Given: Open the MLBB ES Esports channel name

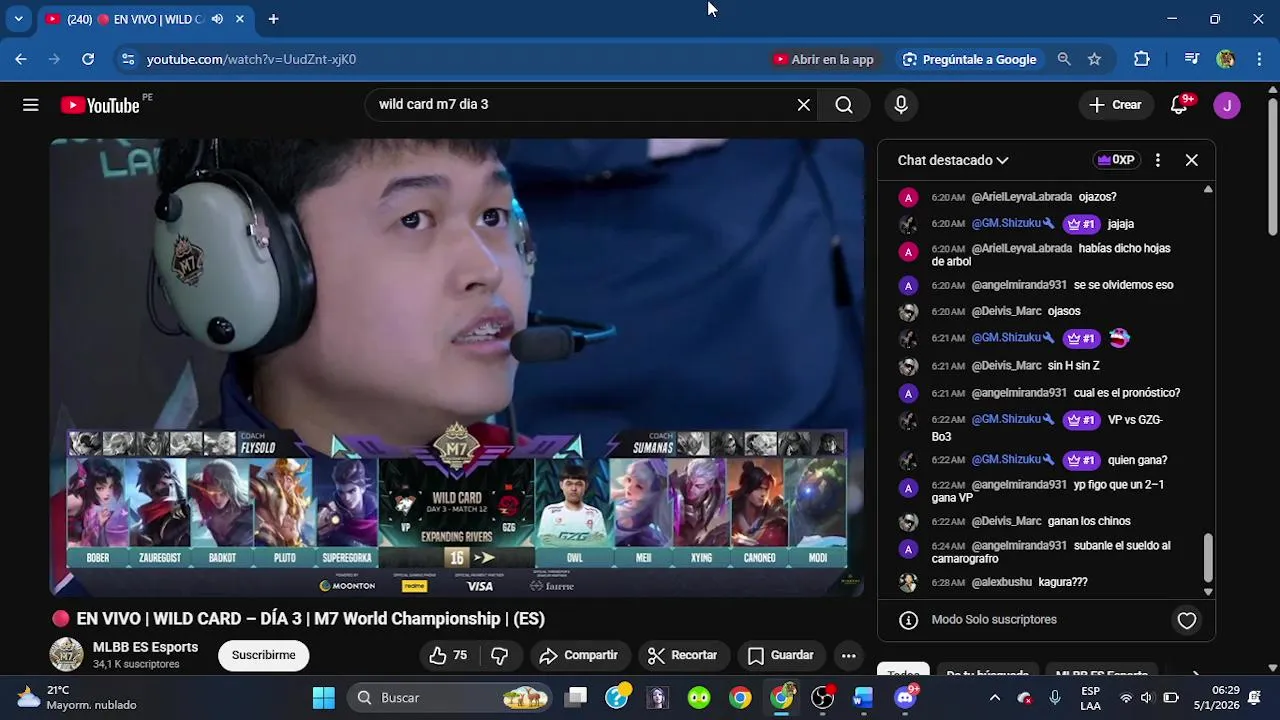Looking at the screenshot, I should click(x=145, y=647).
